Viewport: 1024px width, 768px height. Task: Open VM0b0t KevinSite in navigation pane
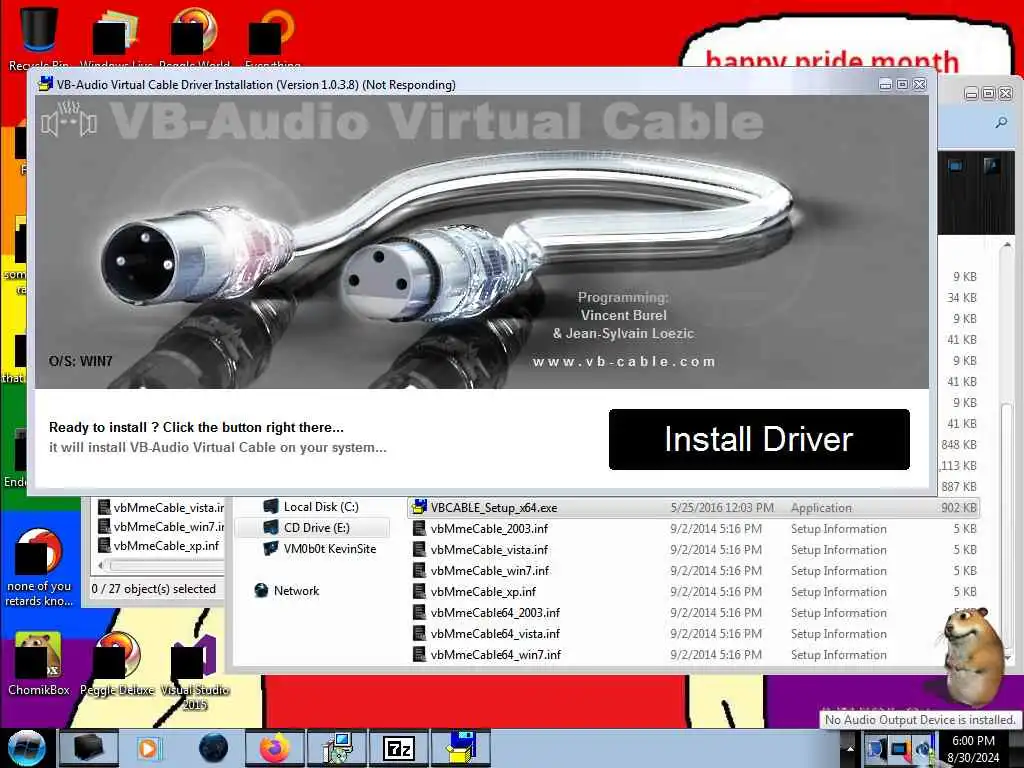319,548
